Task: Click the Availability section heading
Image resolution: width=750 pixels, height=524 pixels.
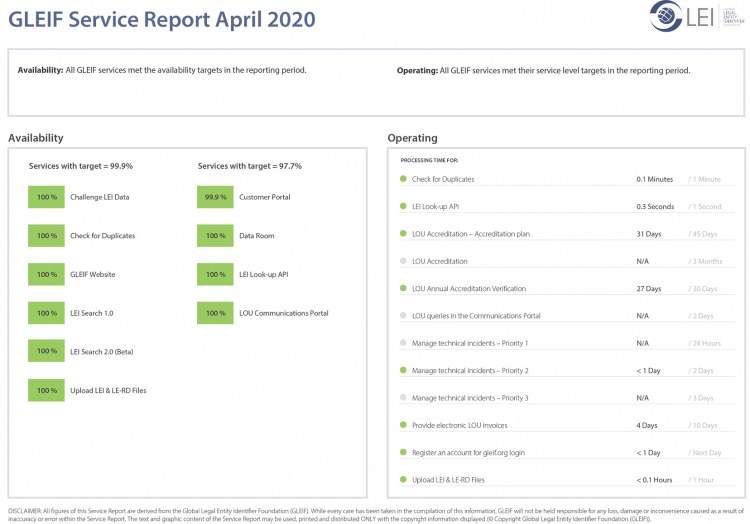Action: (35, 138)
